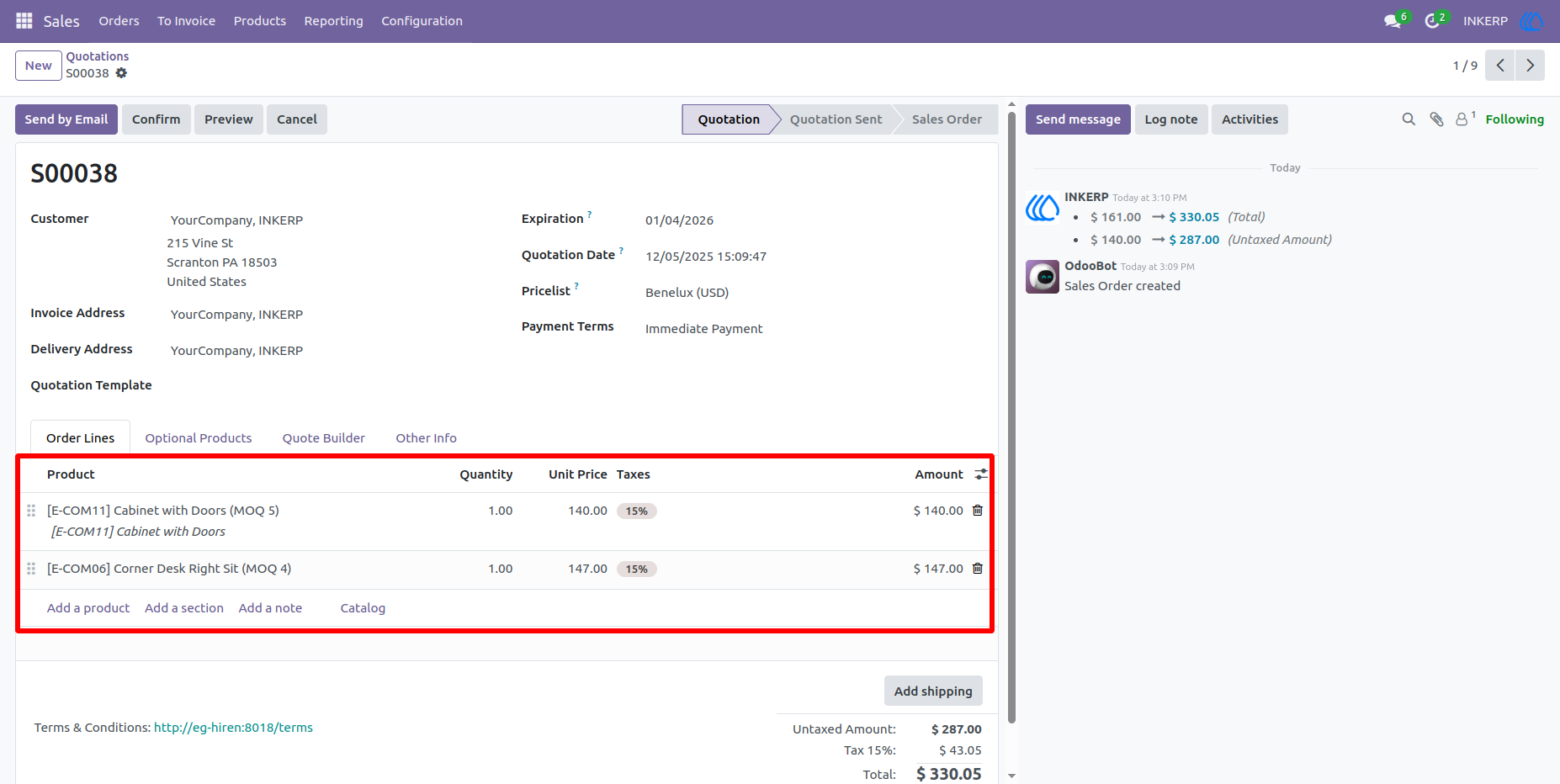Delete the Cabinet with Doors order line
The width and height of the screenshot is (1560, 784).
(978, 511)
